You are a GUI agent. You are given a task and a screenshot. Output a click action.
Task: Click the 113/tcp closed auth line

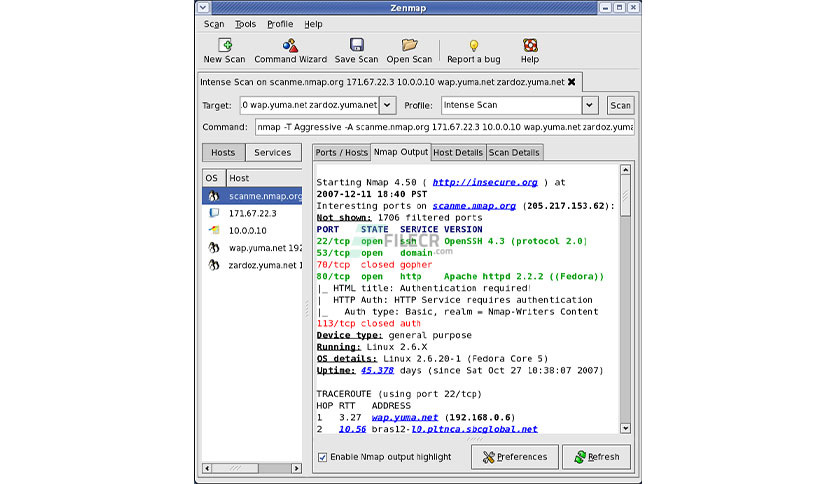pos(368,323)
